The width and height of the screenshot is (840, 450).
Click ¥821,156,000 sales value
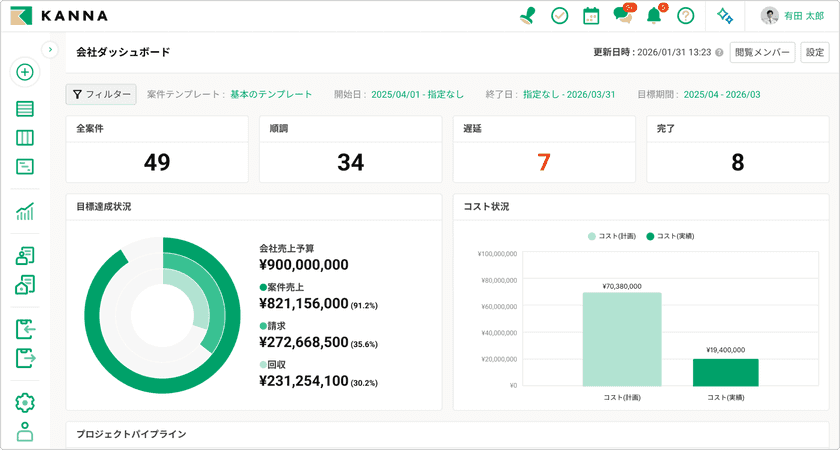click(304, 304)
